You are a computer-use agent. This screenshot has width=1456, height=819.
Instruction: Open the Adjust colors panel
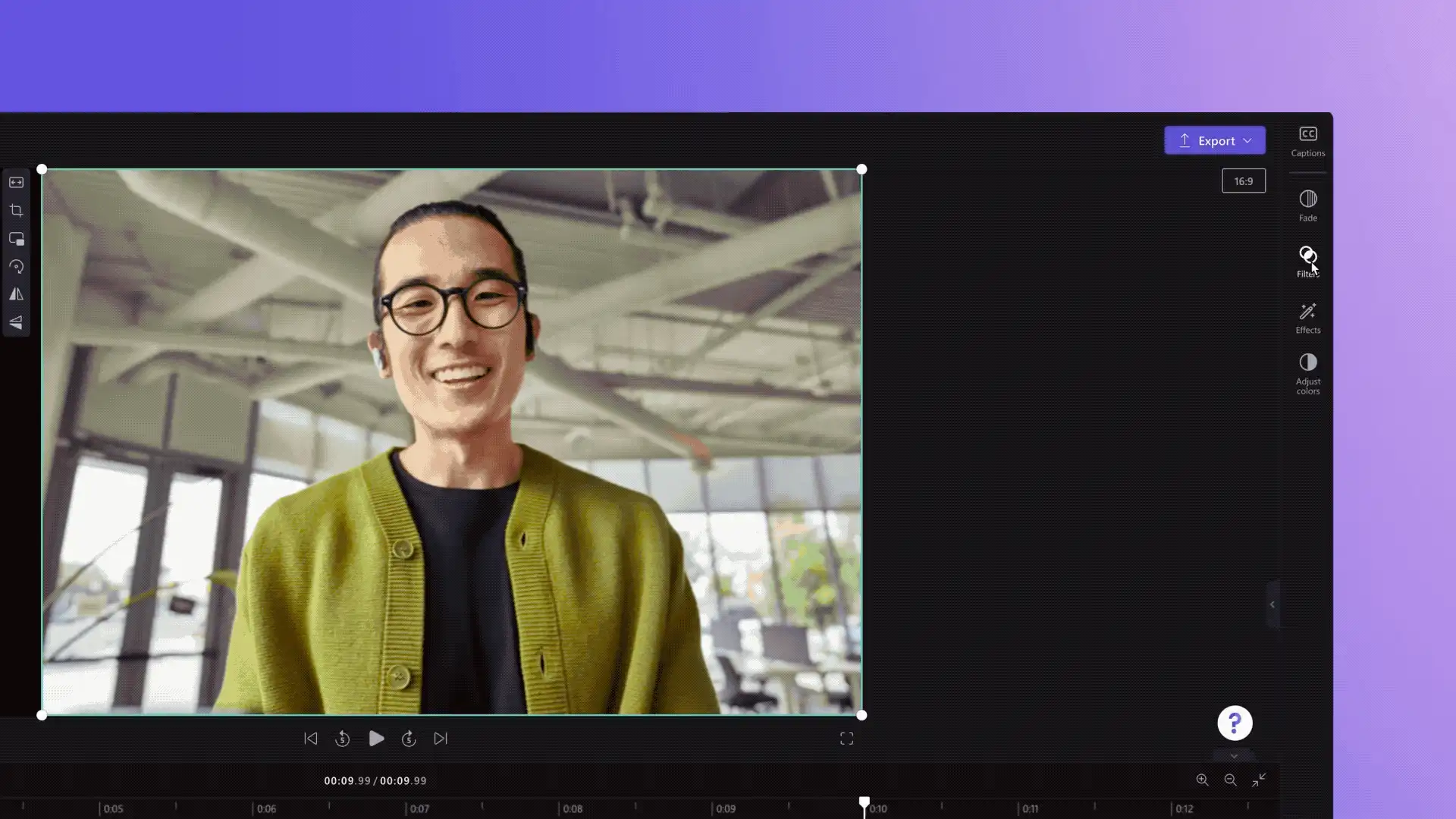1307,374
